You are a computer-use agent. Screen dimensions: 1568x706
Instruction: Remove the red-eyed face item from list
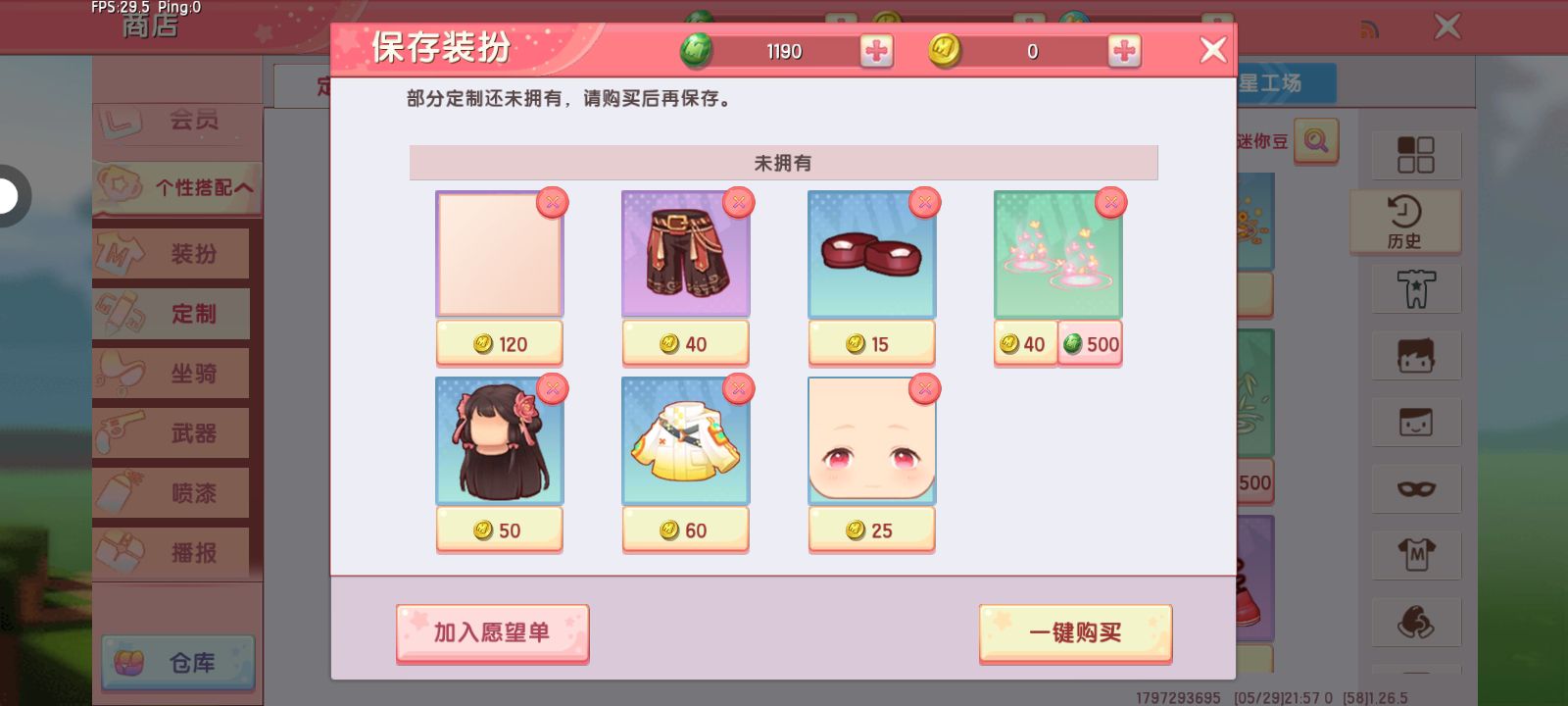click(925, 389)
